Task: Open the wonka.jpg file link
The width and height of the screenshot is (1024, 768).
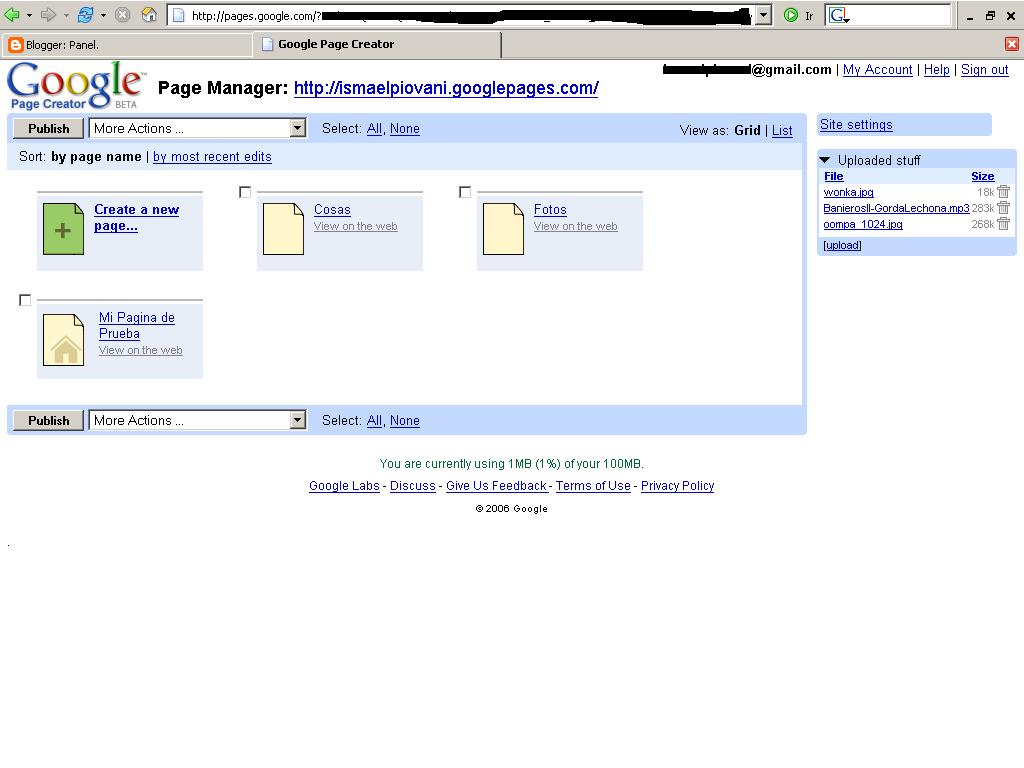Action: 848,192
